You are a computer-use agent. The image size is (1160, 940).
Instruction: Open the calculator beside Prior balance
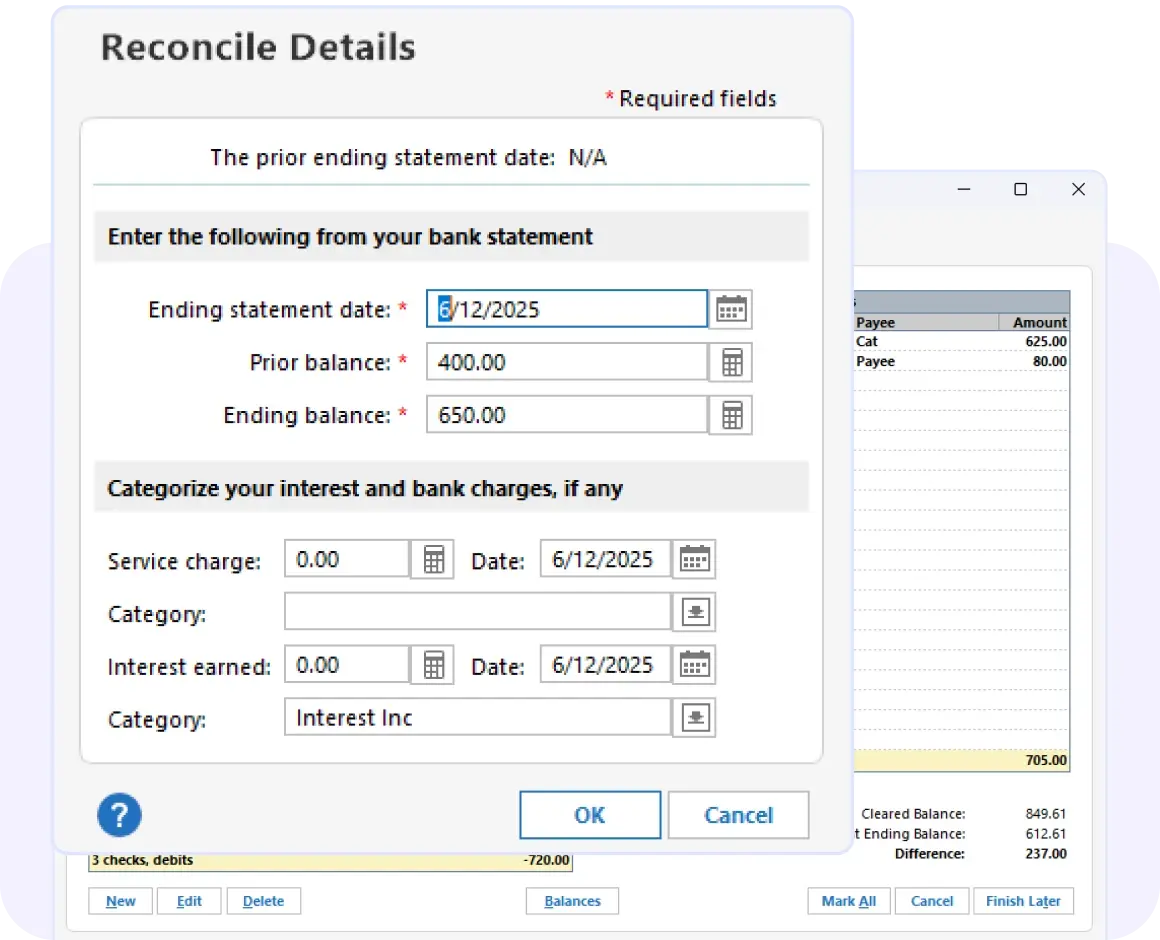point(731,362)
